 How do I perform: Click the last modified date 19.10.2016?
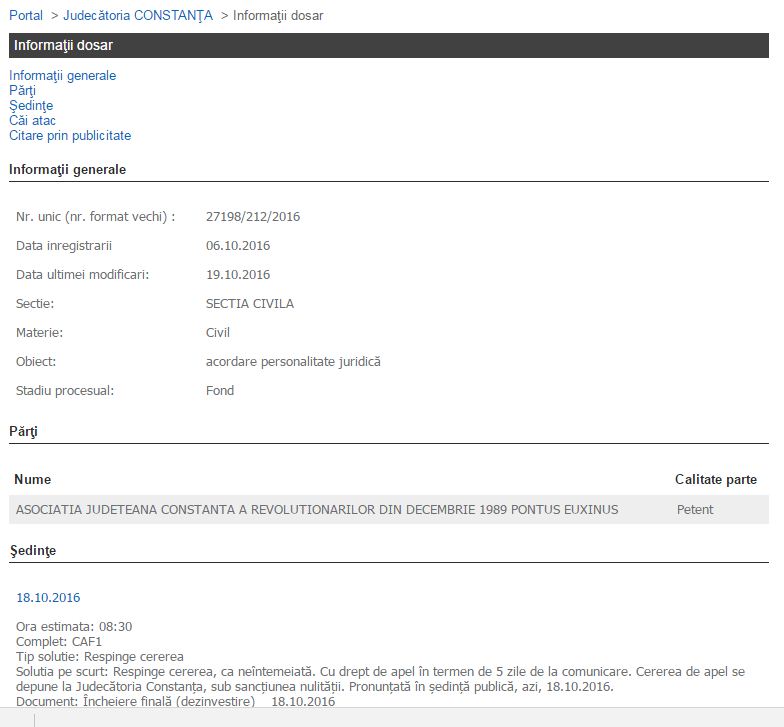click(x=238, y=274)
